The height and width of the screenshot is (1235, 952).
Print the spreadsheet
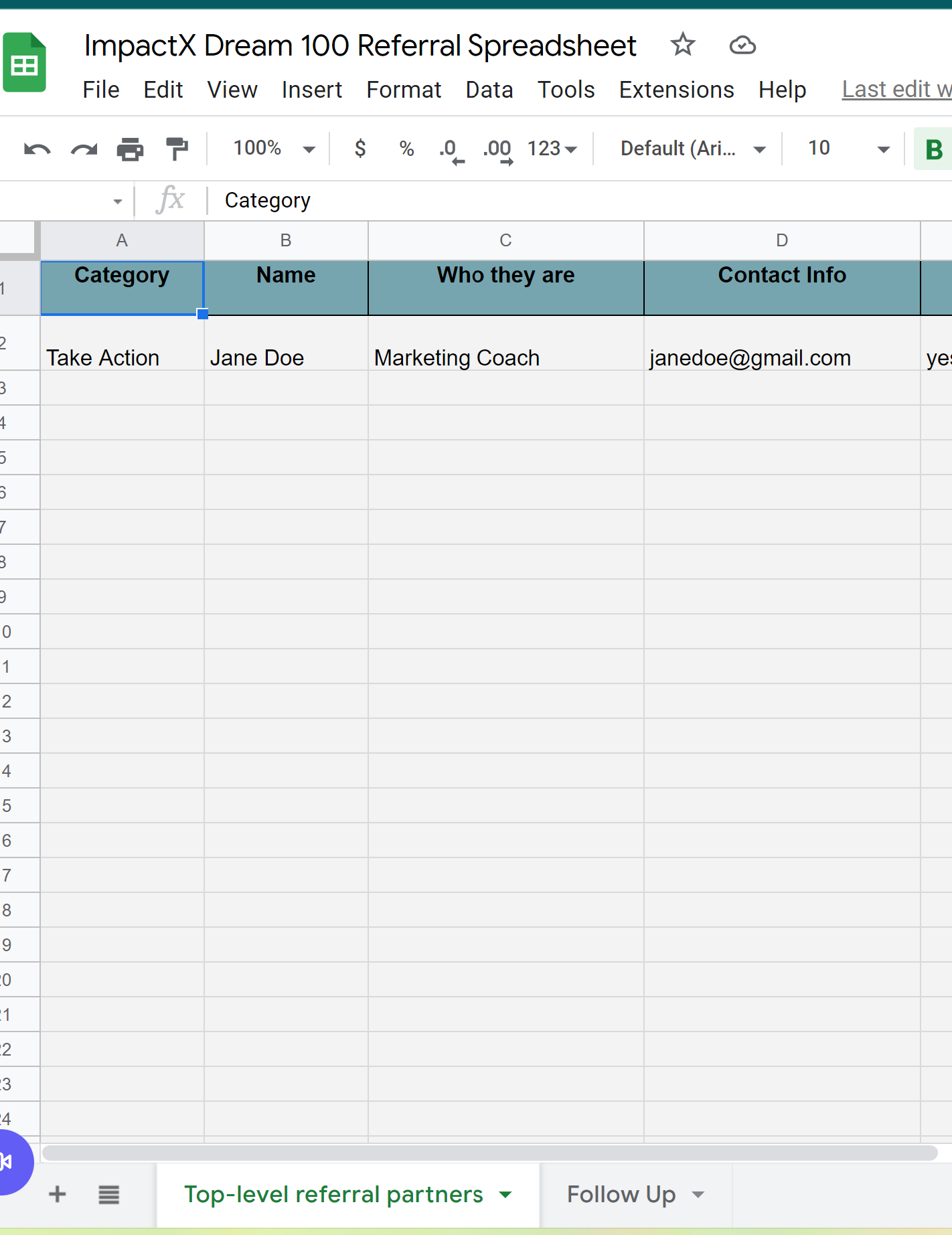pos(130,149)
